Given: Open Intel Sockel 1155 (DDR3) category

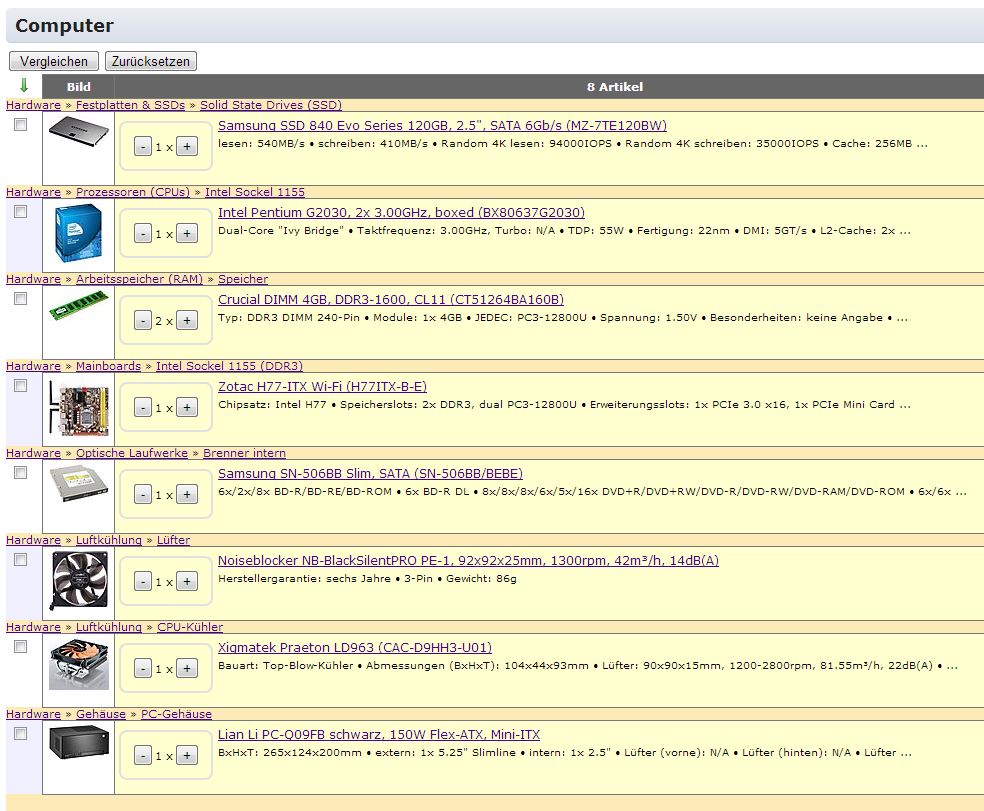Looking at the screenshot, I should click(x=230, y=366).
